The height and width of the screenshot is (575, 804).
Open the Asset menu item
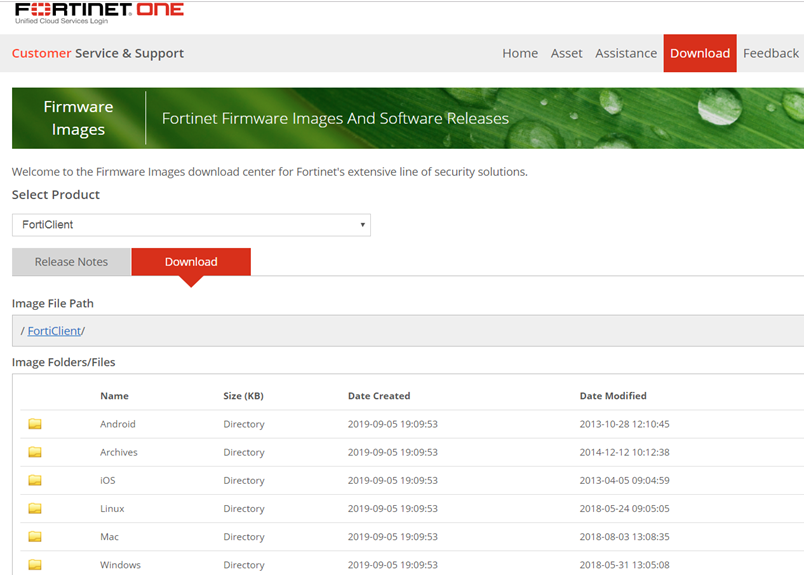pos(566,53)
